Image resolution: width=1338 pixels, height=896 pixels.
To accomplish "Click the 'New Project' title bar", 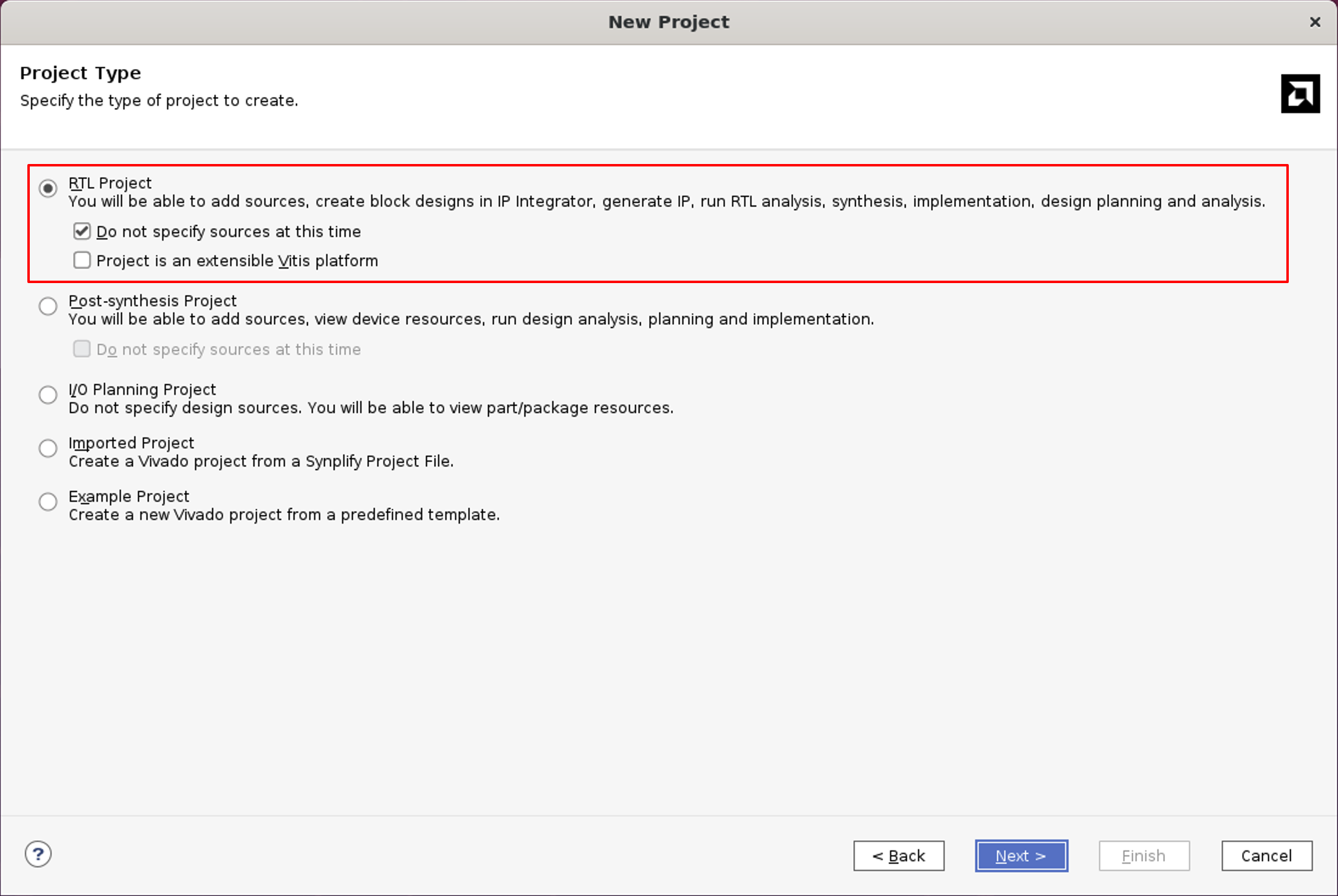I will pos(668,22).
